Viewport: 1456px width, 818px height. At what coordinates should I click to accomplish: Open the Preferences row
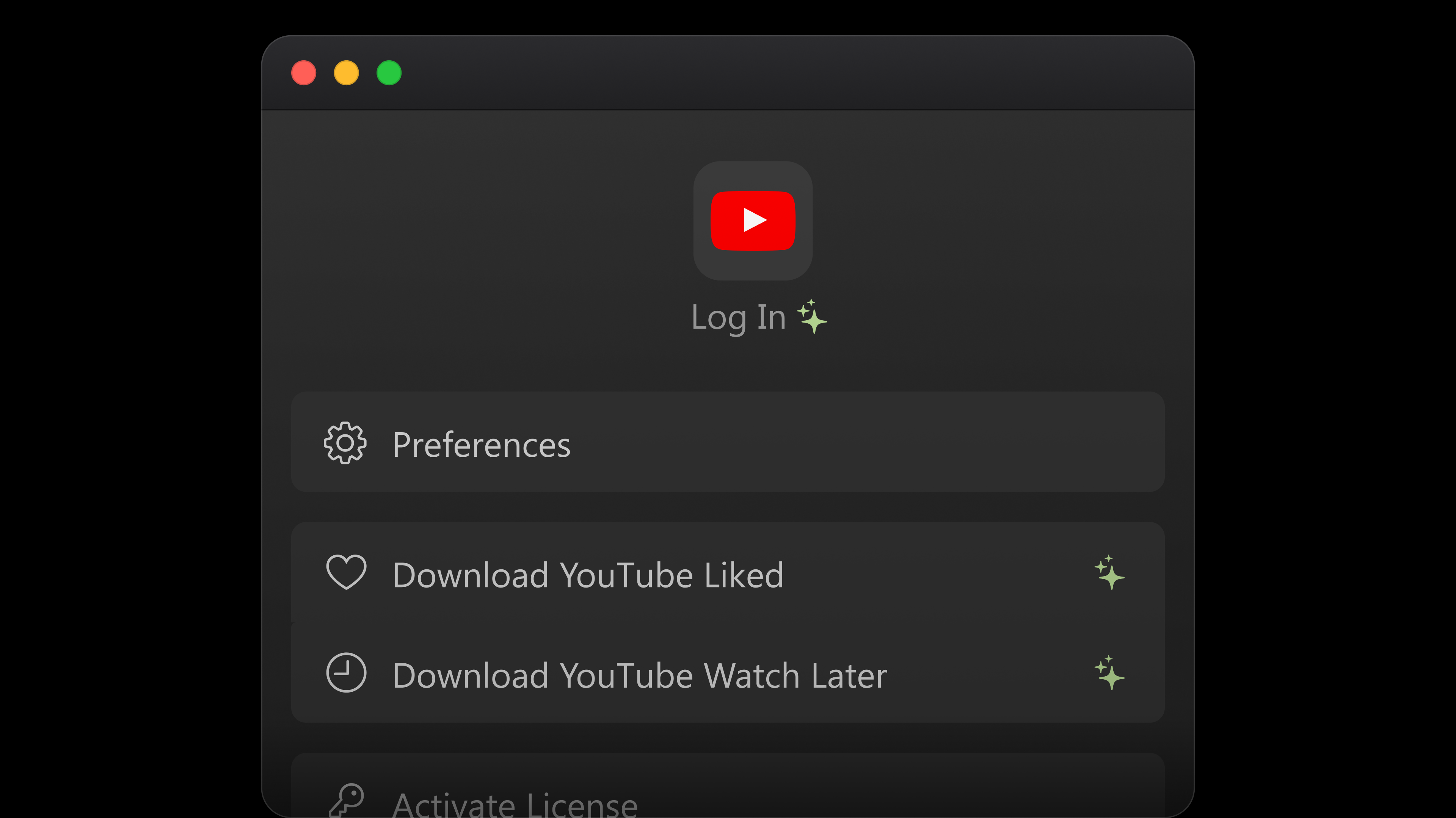point(728,442)
